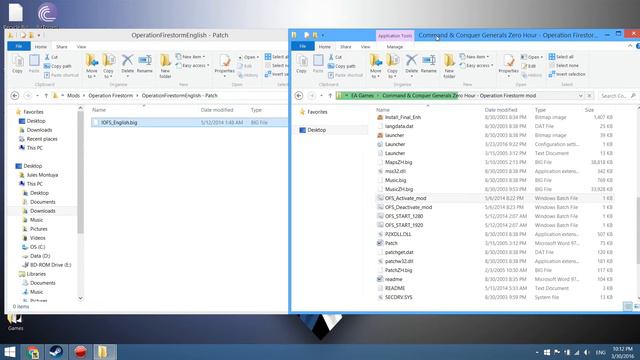Open the quick access toolbar dropdown in Generals window

[x=323, y=36]
